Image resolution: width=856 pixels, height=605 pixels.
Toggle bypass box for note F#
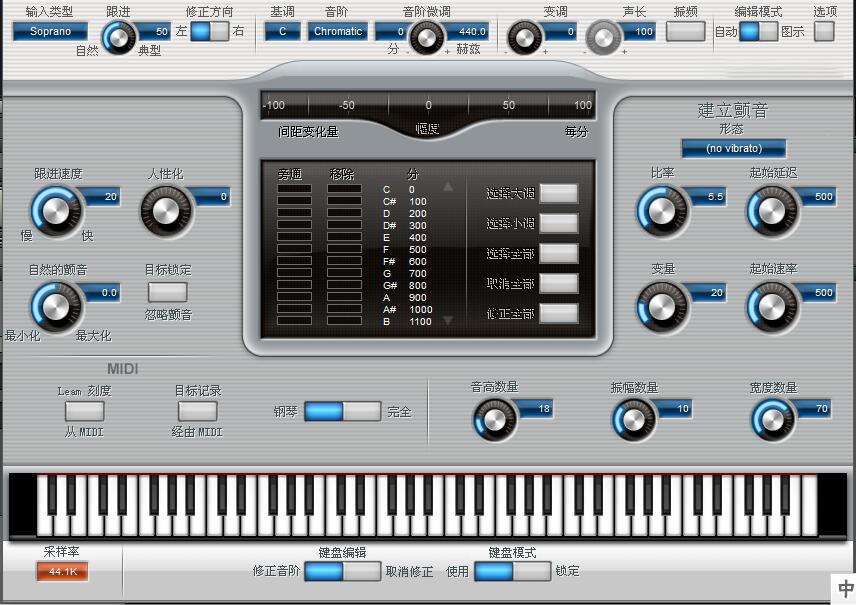tap(294, 261)
